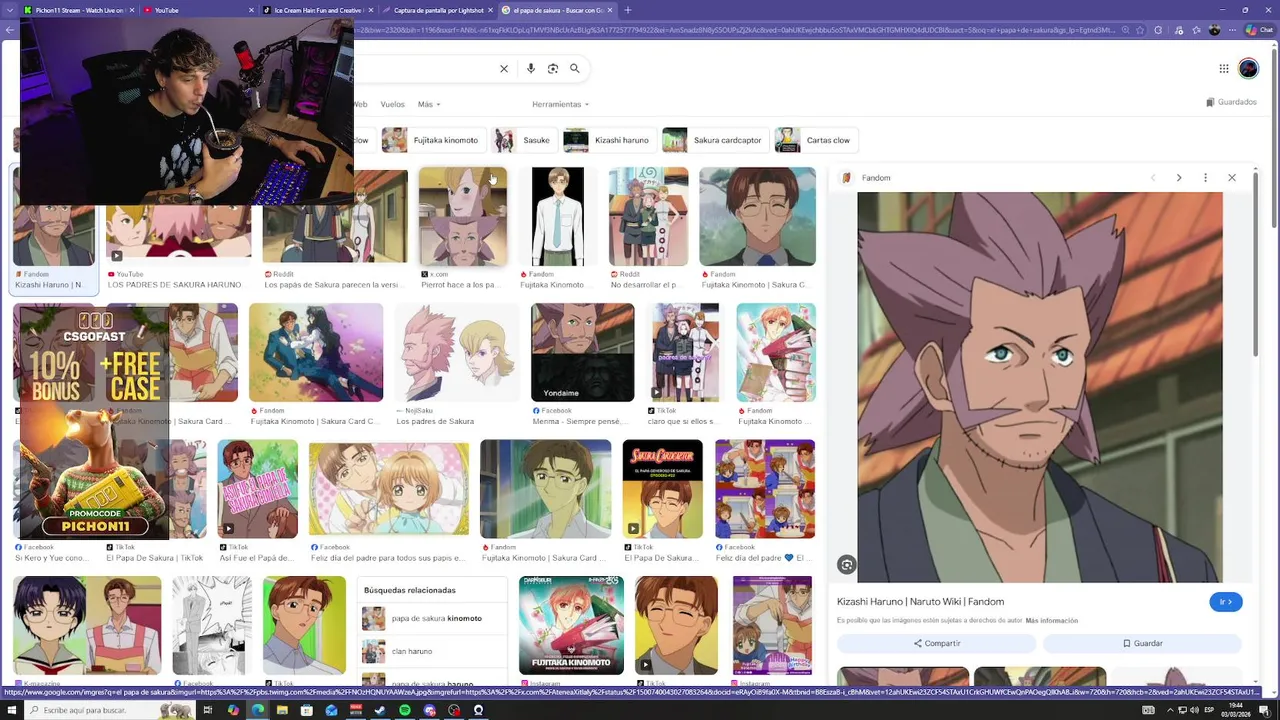1280x720 pixels.
Task: Open Microsoft Edge taskbar icon
Action: click(258, 710)
